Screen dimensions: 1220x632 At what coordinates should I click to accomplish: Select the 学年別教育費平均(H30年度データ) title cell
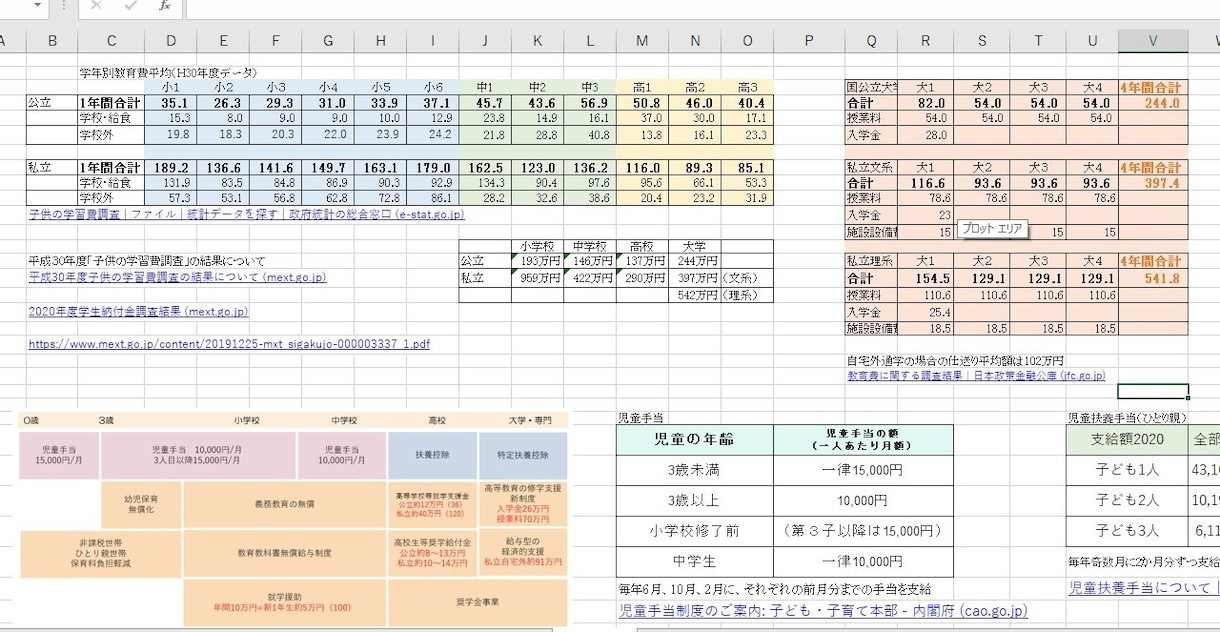coord(168,72)
